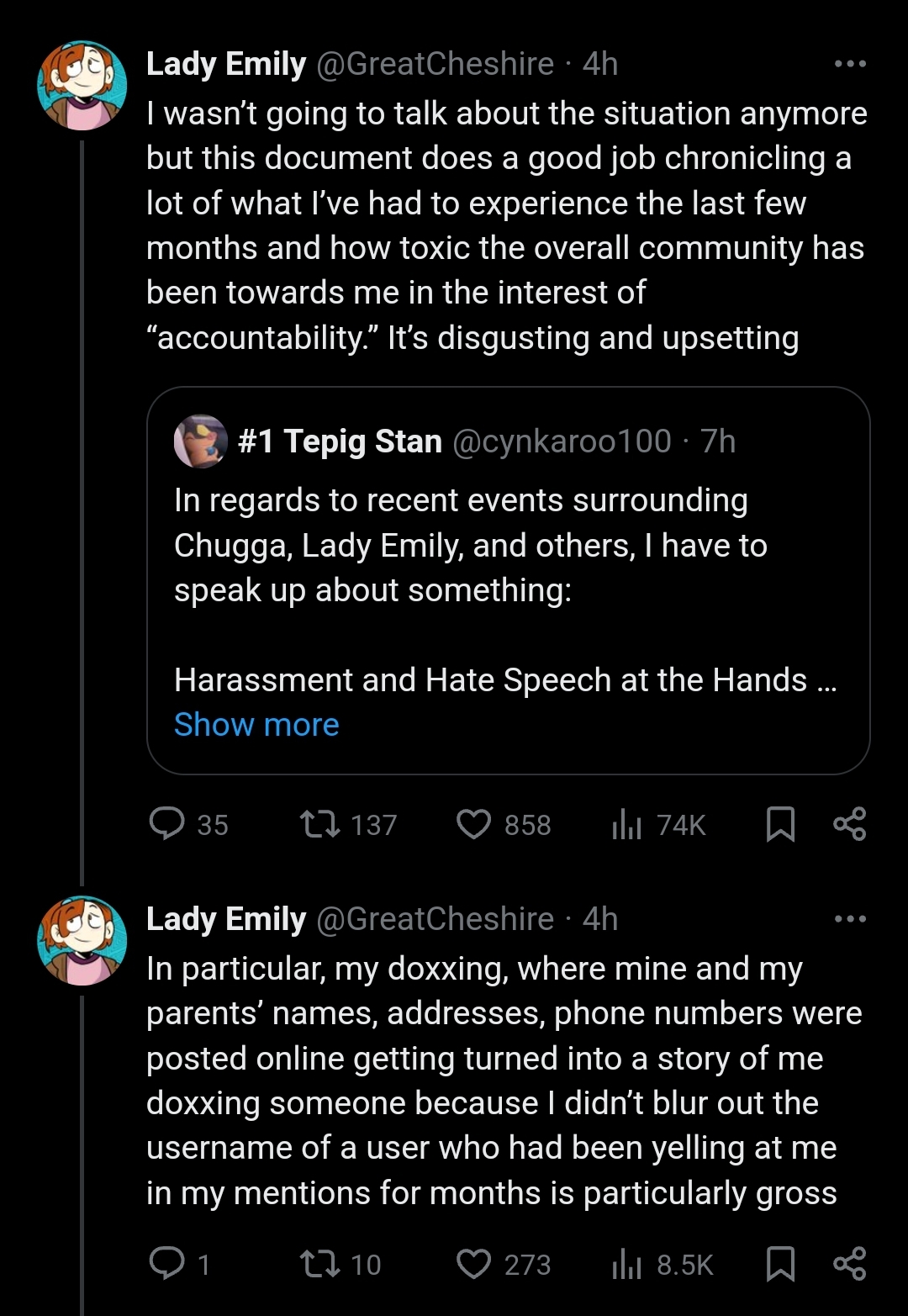Reply to the doxxing tweet
This screenshot has width=908, height=1316.
[167, 1263]
